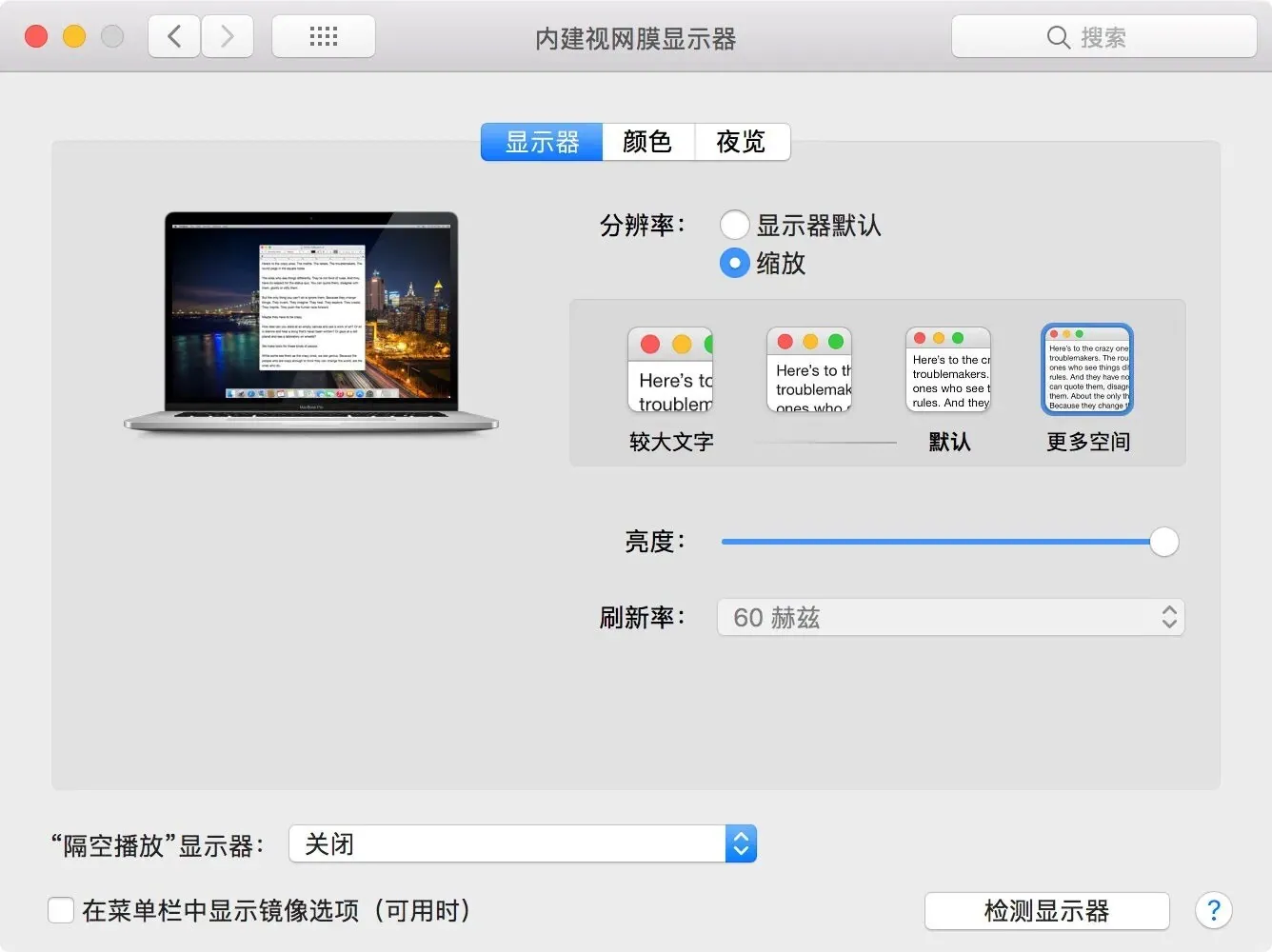
Task: Open the 隔空播放显示器 dropdown
Action: click(x=740, y=843)
